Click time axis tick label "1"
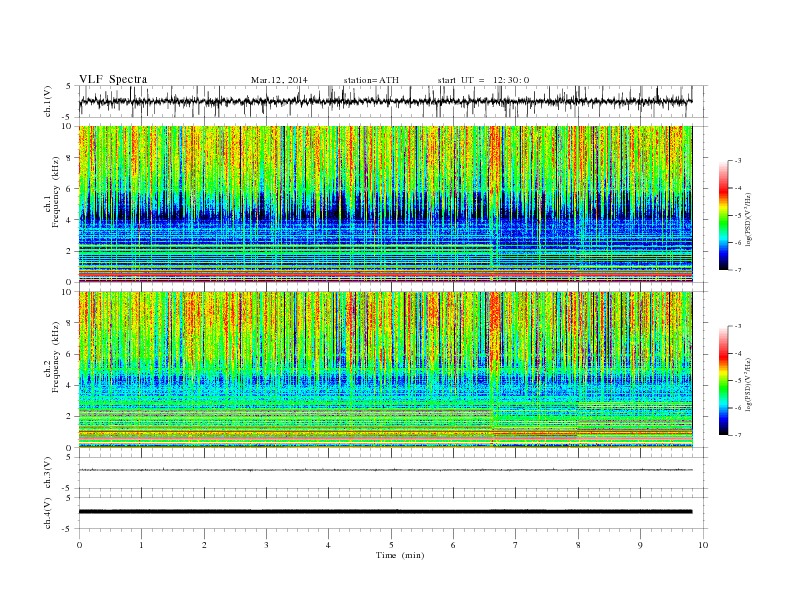 [x=141, y=545]
